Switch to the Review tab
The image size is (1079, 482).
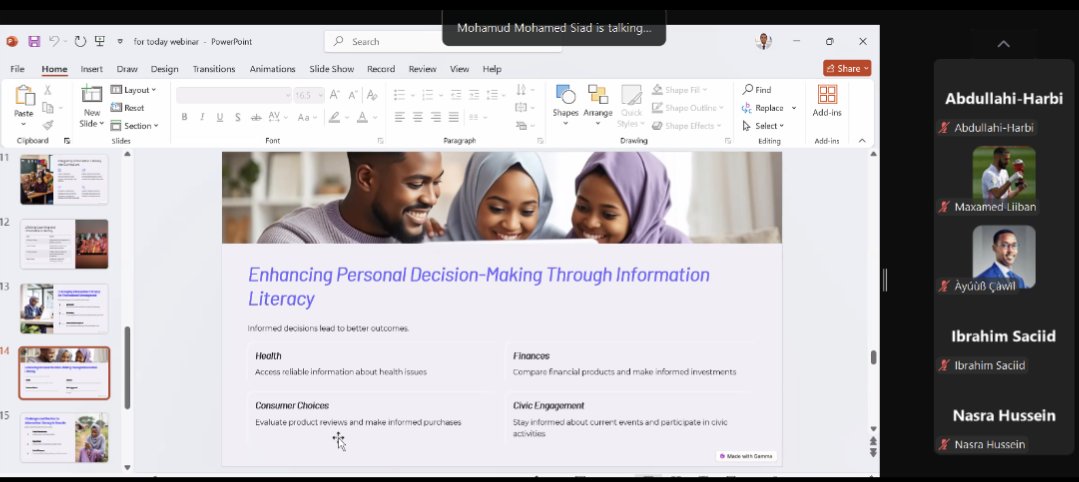(x=423, y=69)
